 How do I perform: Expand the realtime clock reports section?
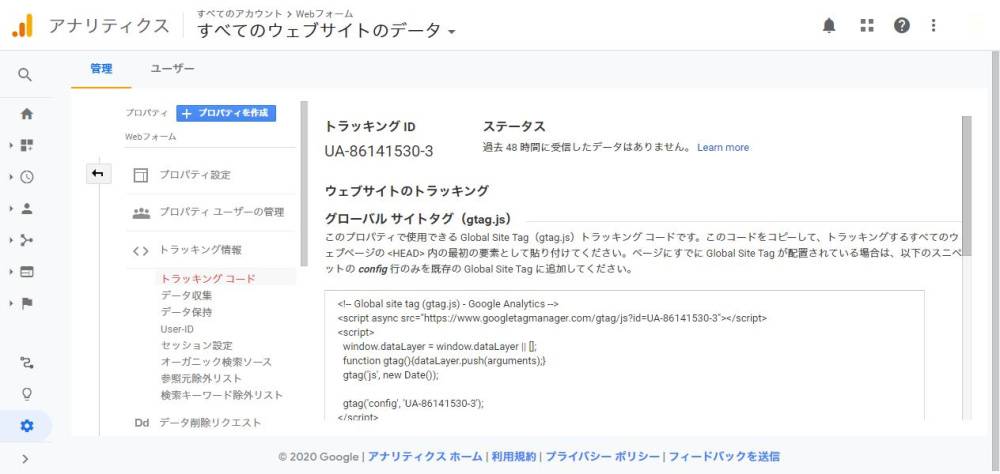tap(27, 177)
